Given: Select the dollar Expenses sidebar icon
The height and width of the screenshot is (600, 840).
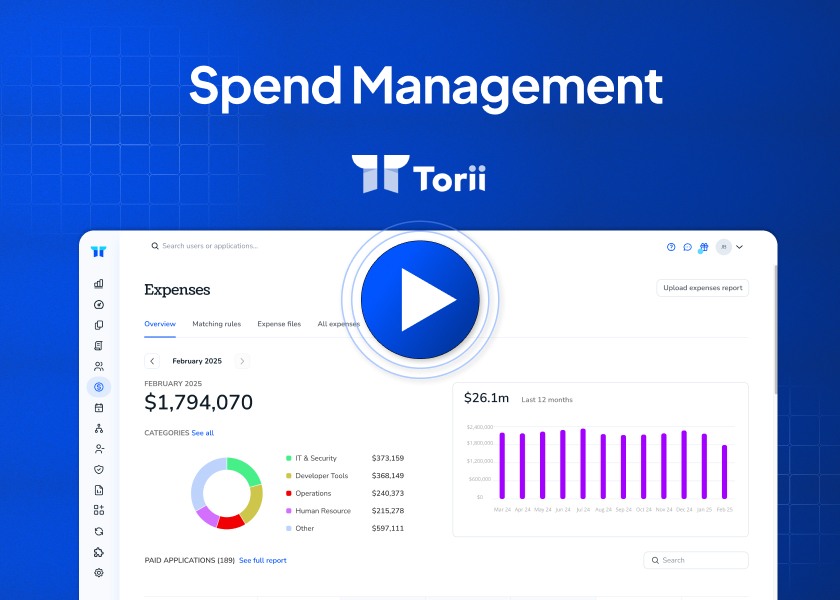Looking at the screenshot, I should pyautogui.click(x=99, y=387).
